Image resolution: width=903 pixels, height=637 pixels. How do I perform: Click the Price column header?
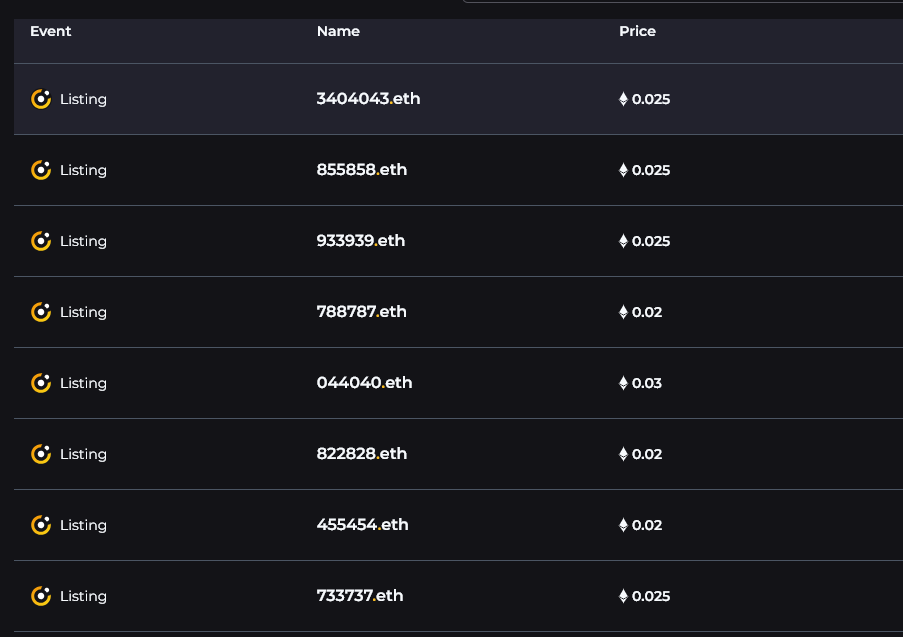[x=638, y=31]
